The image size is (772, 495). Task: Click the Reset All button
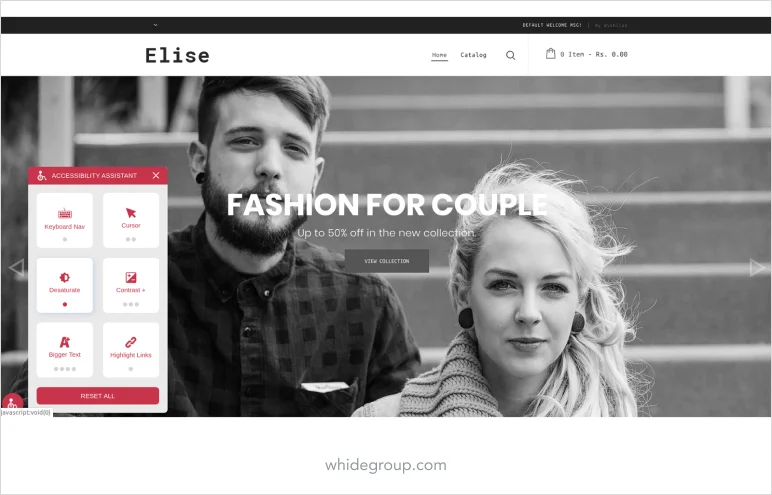click(x=97, y=396)
